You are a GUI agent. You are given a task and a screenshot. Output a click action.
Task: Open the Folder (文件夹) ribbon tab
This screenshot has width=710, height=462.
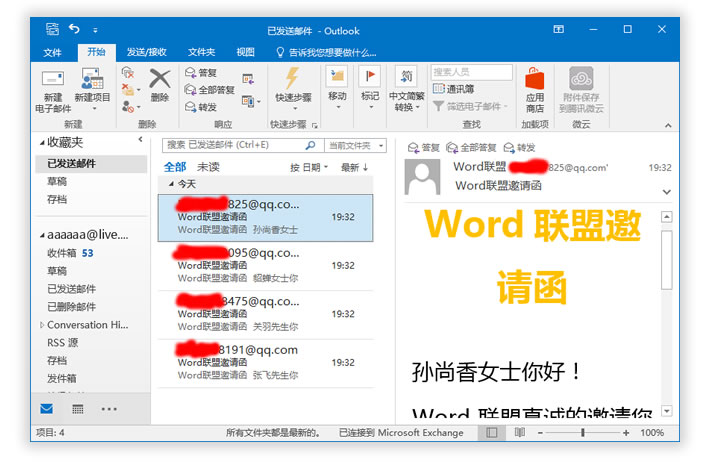pyautogui.click(x=201, y=53)
